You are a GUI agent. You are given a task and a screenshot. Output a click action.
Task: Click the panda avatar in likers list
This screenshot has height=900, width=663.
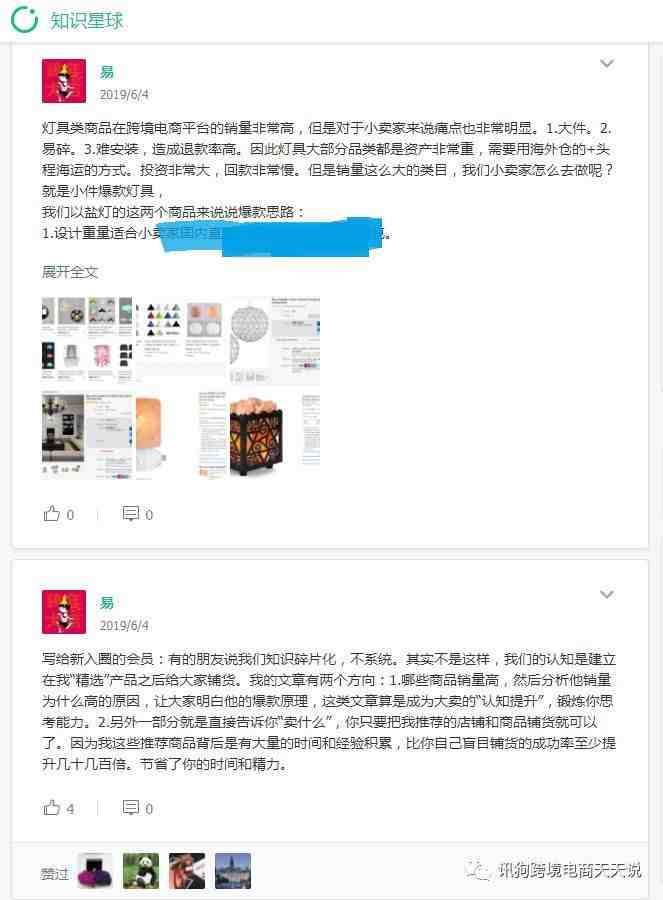(141, 871)
